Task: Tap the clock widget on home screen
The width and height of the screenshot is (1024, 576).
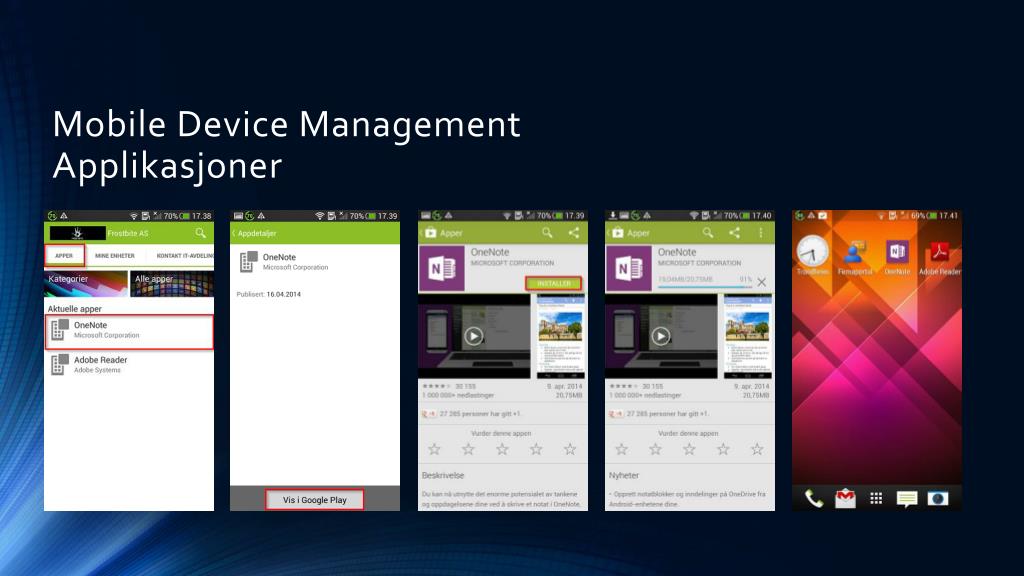Action: click(x=812, y=252)
